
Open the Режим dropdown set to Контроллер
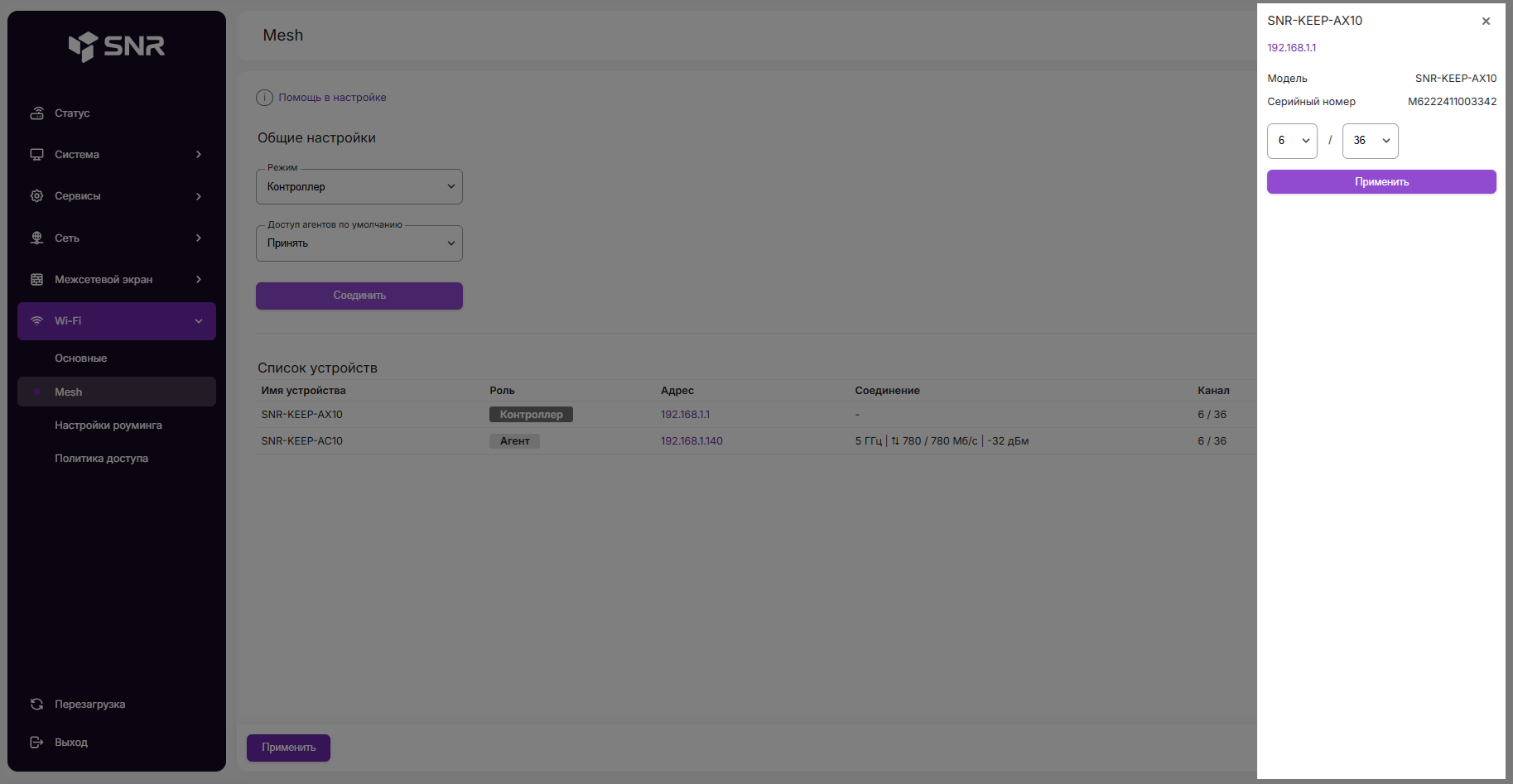359,187
